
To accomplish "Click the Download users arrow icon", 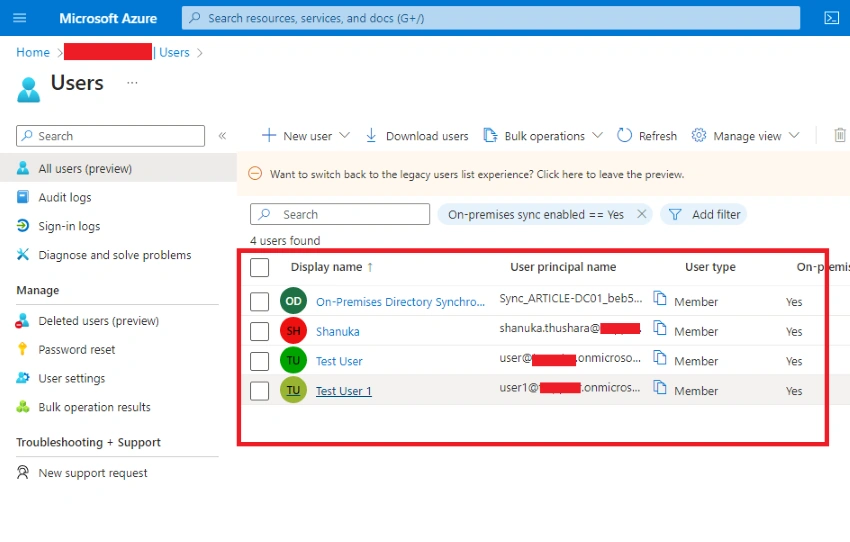I will (371, 136).
